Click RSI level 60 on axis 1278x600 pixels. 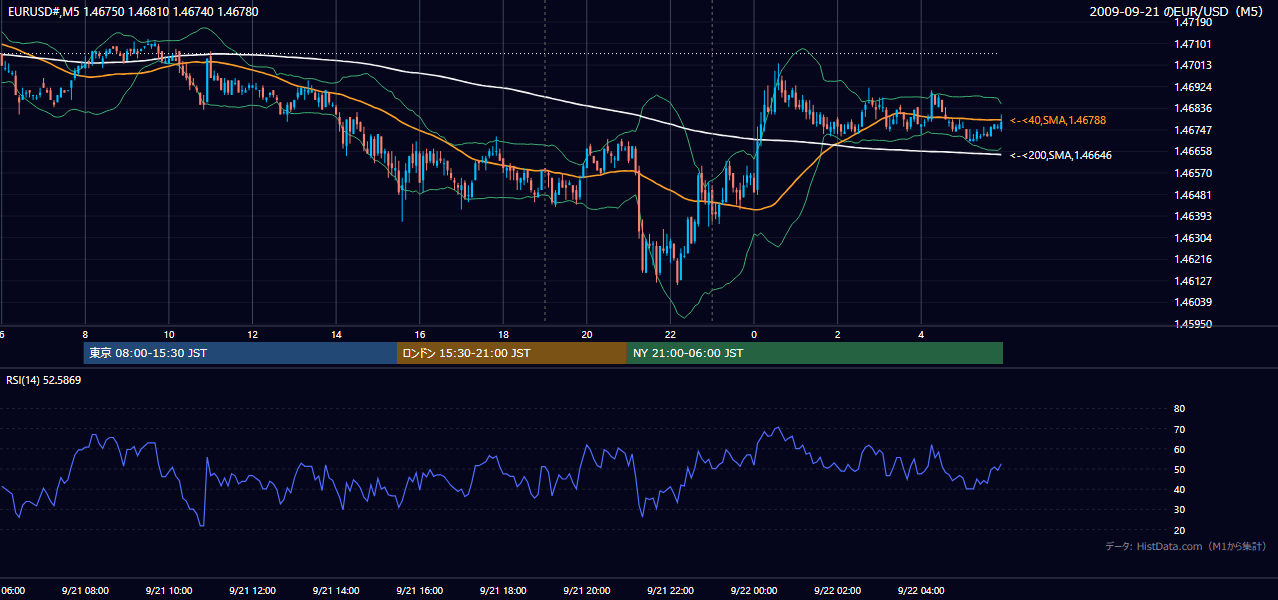tap(1179, 449)
